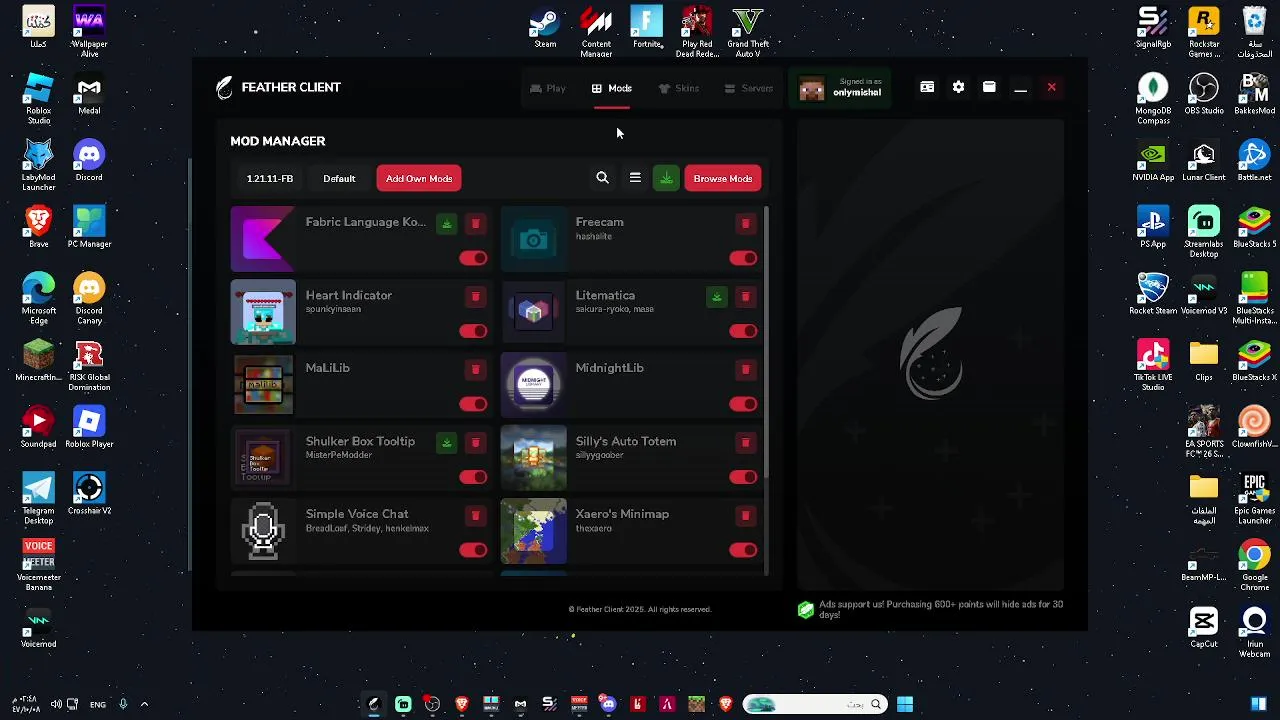Update Shulker Box Tooltip via green icon

pyautogui.click(x=447, y=443)
